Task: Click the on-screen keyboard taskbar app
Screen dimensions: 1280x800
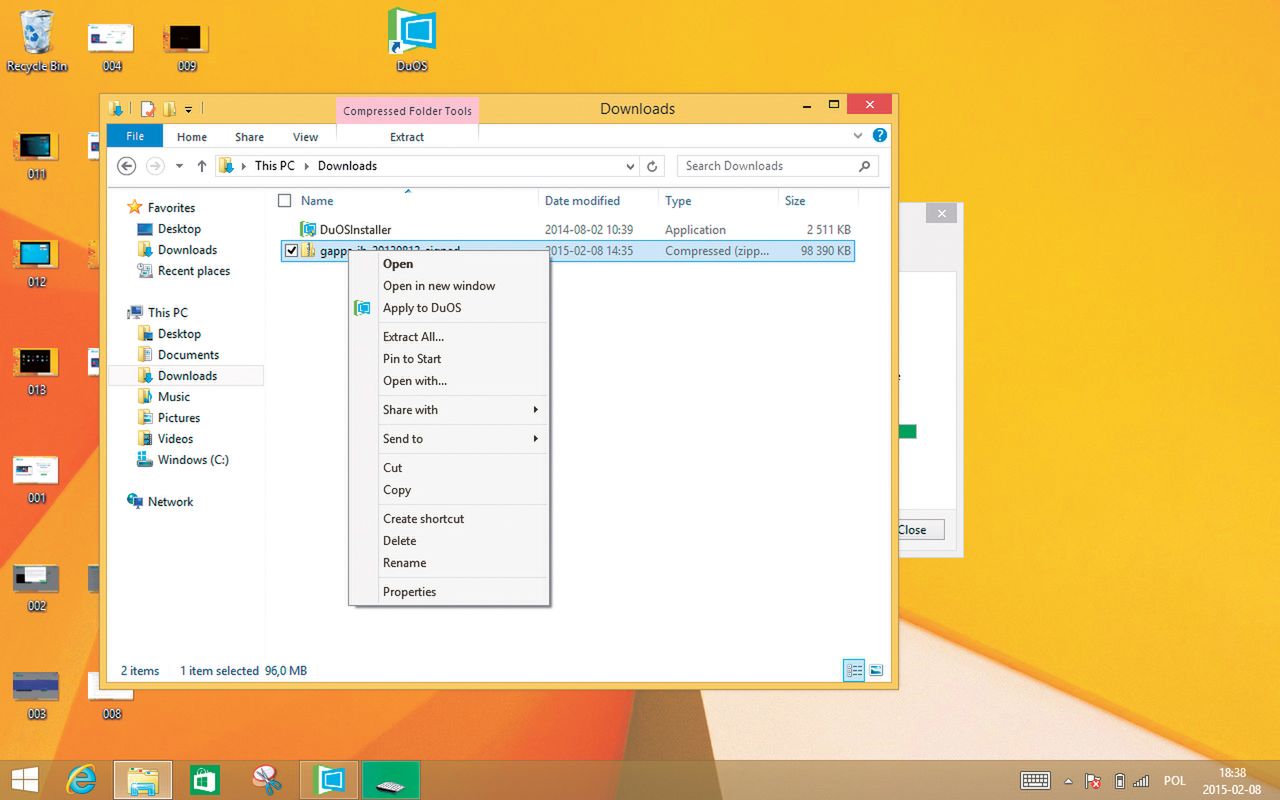Action: (391, 780)
